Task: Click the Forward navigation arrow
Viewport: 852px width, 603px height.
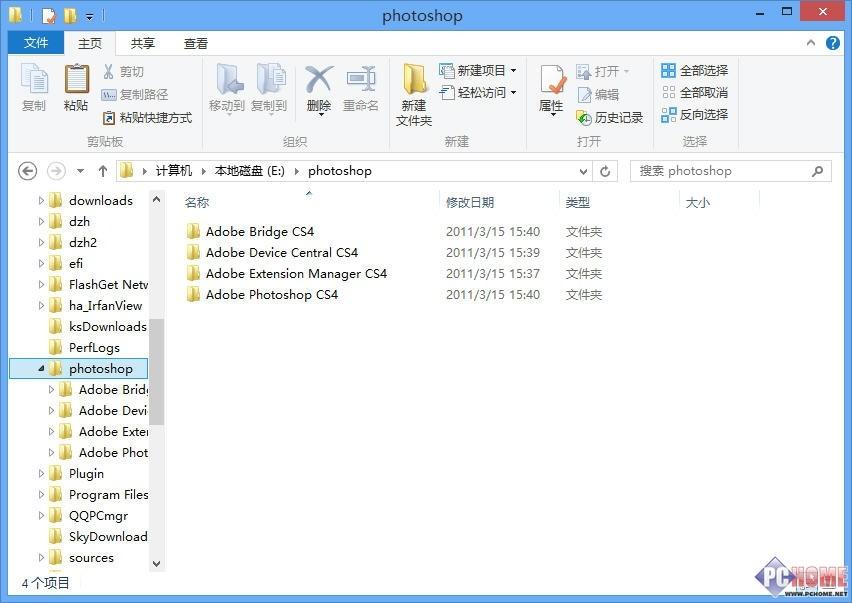Action: tap(56, 171)
